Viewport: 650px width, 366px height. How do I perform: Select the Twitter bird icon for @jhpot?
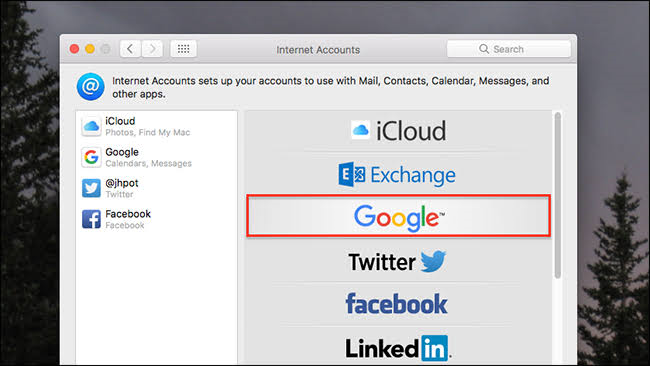click(91, 188)
